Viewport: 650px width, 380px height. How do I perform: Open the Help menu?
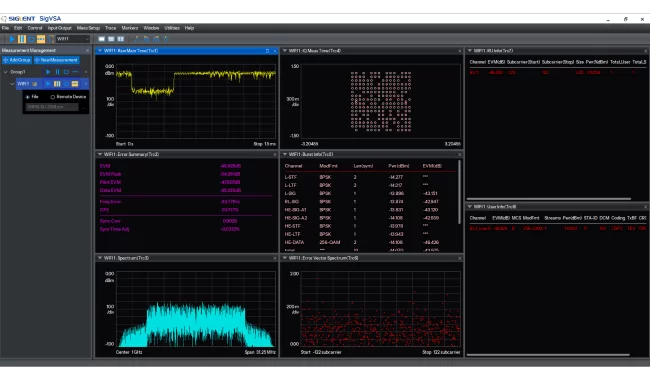point(189,28)
